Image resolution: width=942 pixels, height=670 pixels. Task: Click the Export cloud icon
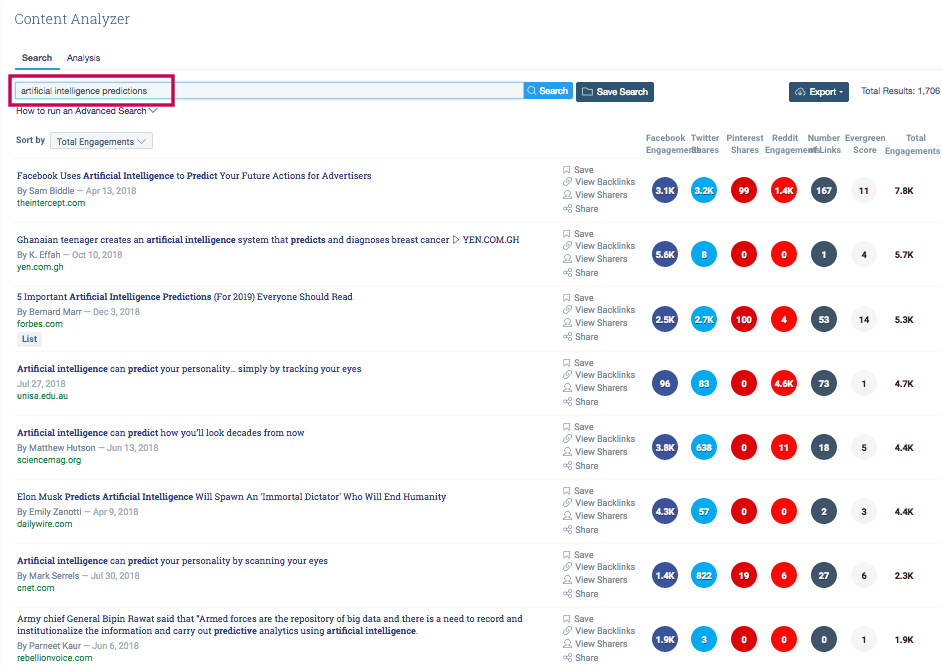[x=799, y=91]
